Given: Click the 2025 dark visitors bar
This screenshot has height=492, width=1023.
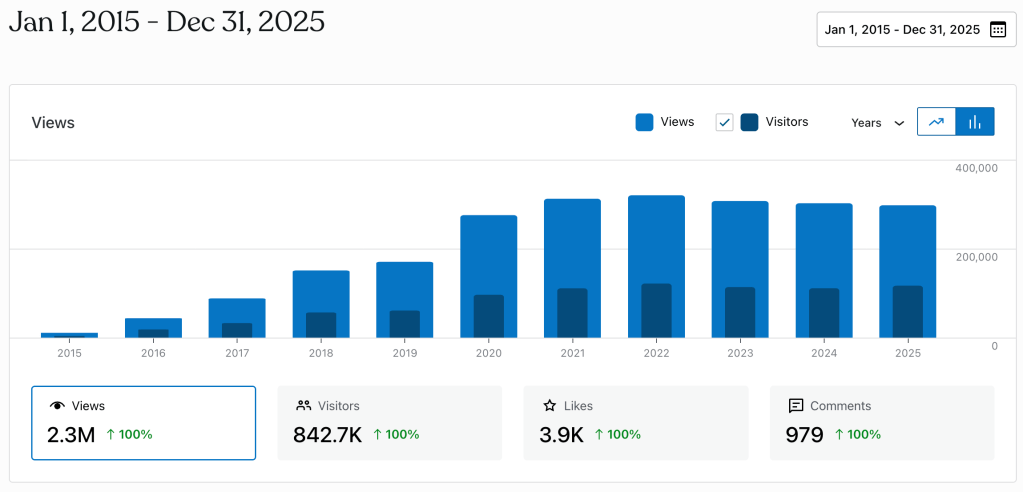Looking at the screenshot, I should (x=908, y=312).
